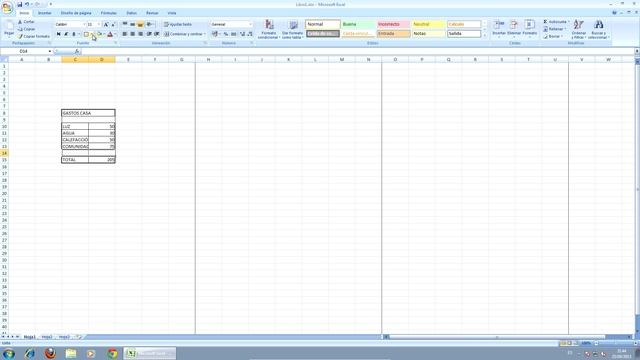Apply percent style
This screenshot has width=640, height=360.
tap(226, 34)
